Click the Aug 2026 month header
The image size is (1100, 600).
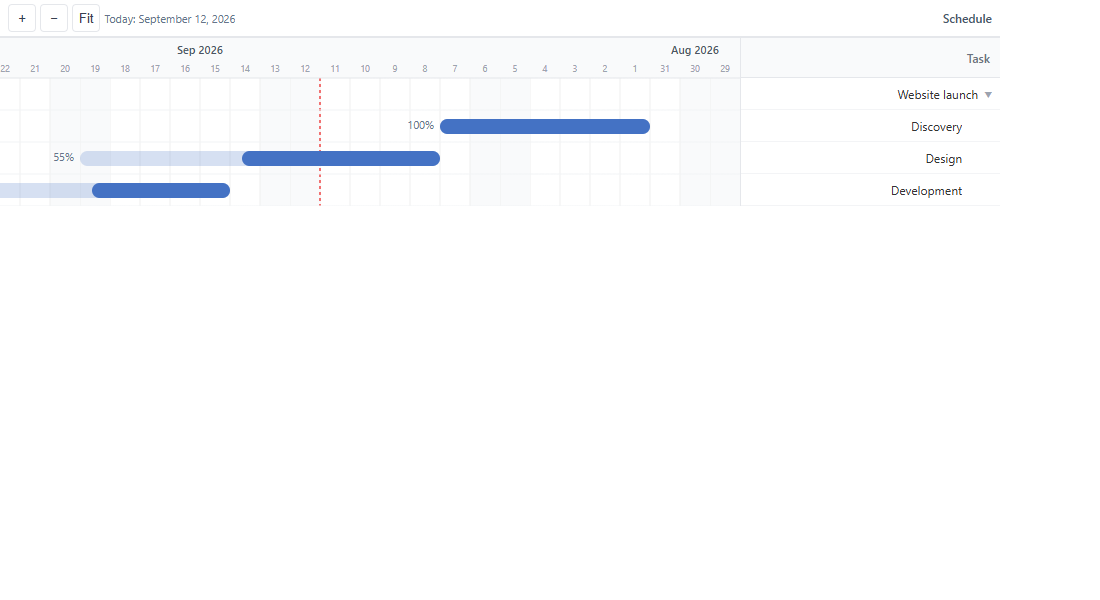tap(695, 50)
